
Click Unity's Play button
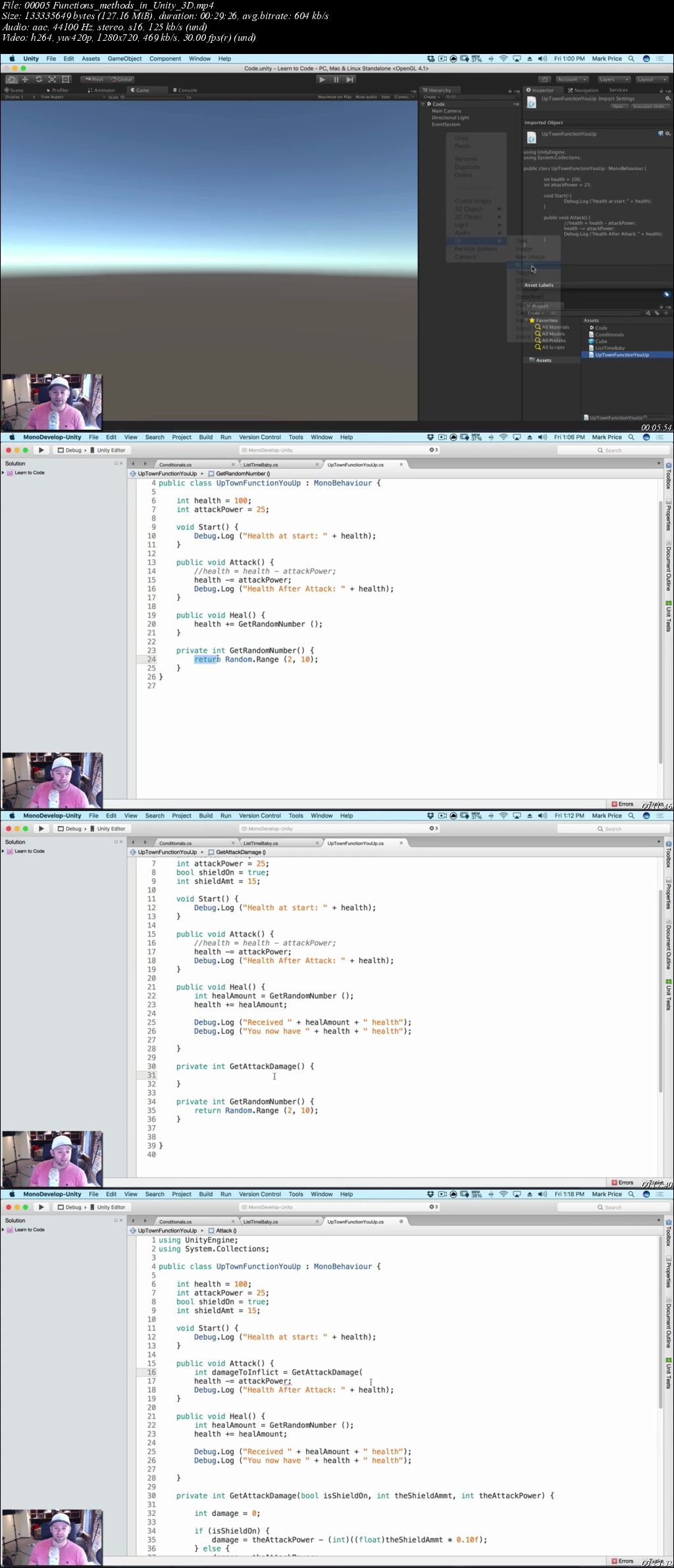click(x=322, y=79)
